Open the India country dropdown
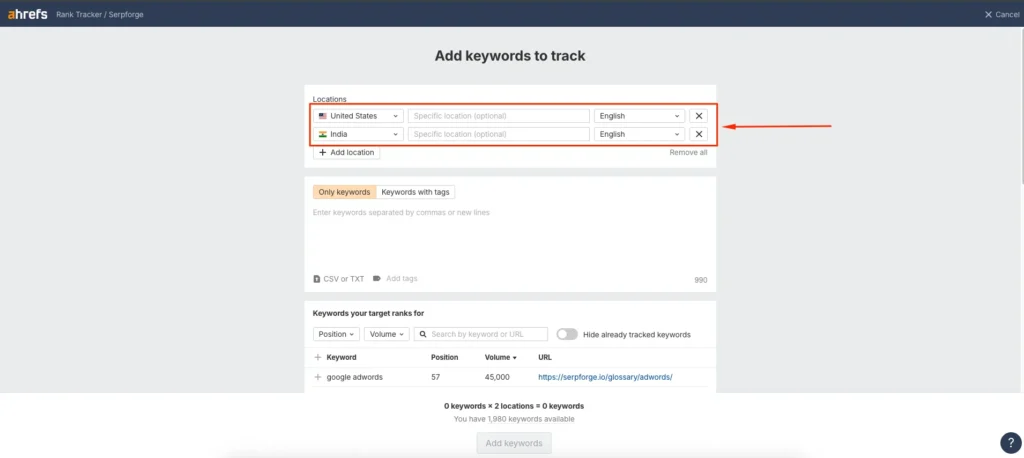The height and width of the screenshot is (458, 1024). pos(359,134)
